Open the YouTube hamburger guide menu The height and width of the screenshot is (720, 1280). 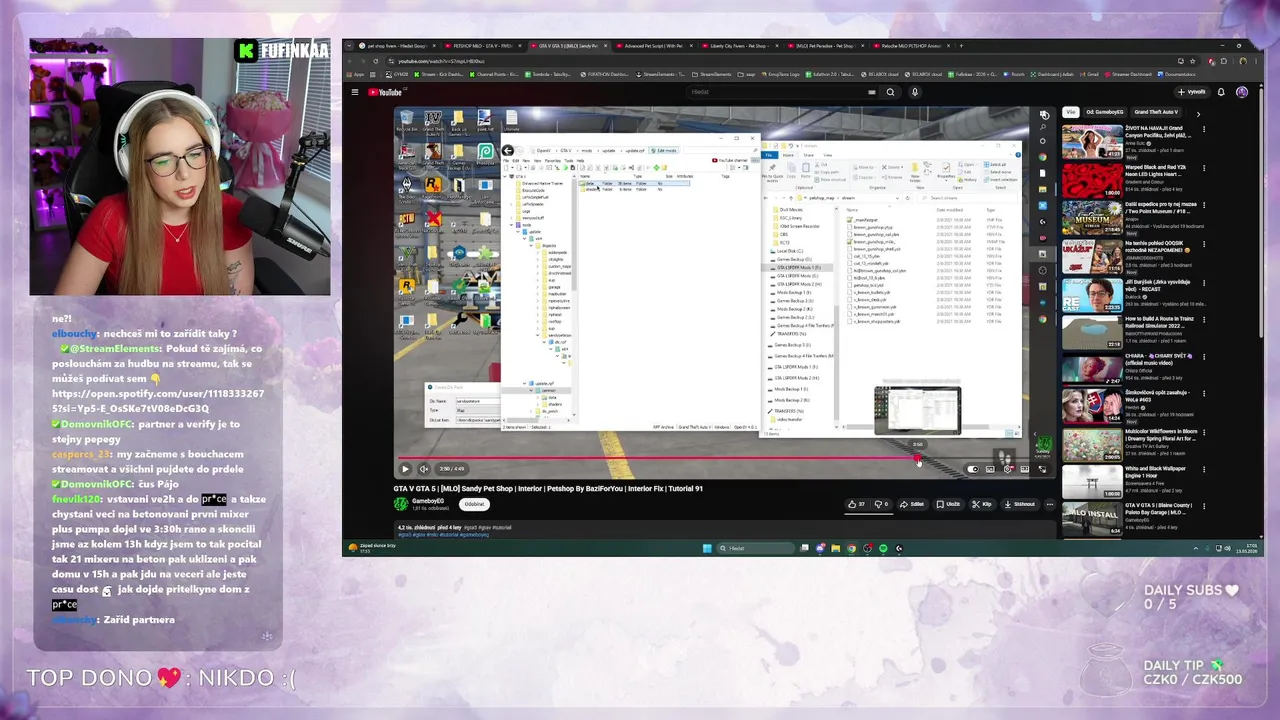tap(354, 92)
